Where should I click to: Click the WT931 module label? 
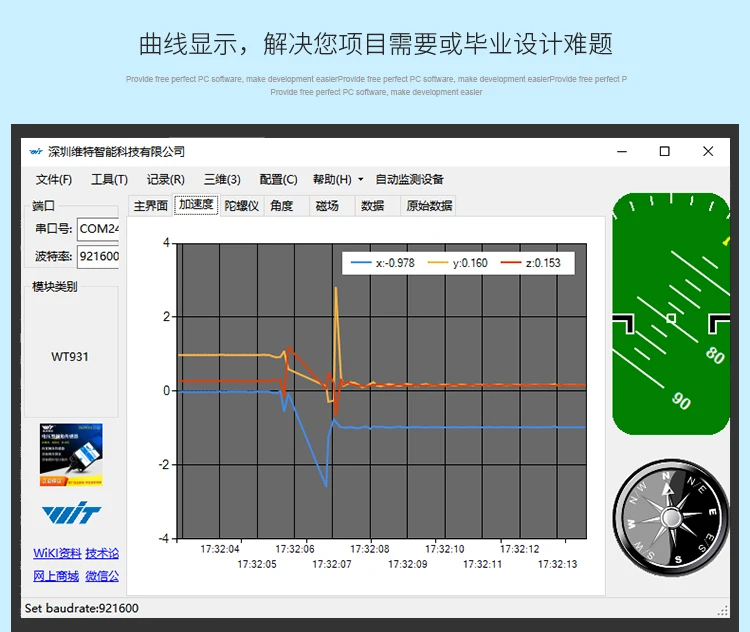click(x=70, y=357)
